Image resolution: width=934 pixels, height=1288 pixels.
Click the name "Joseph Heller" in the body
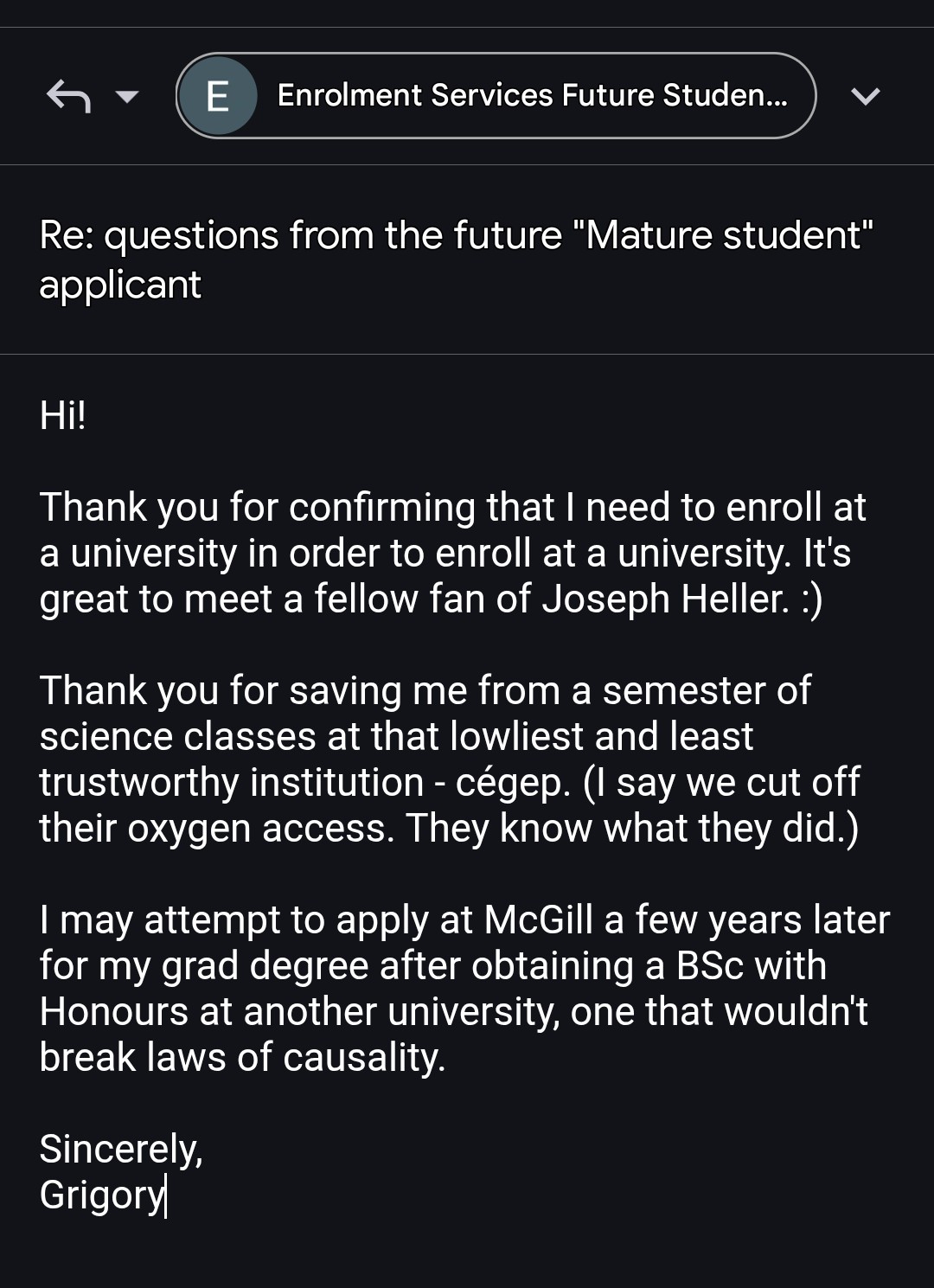pos(665,599)
